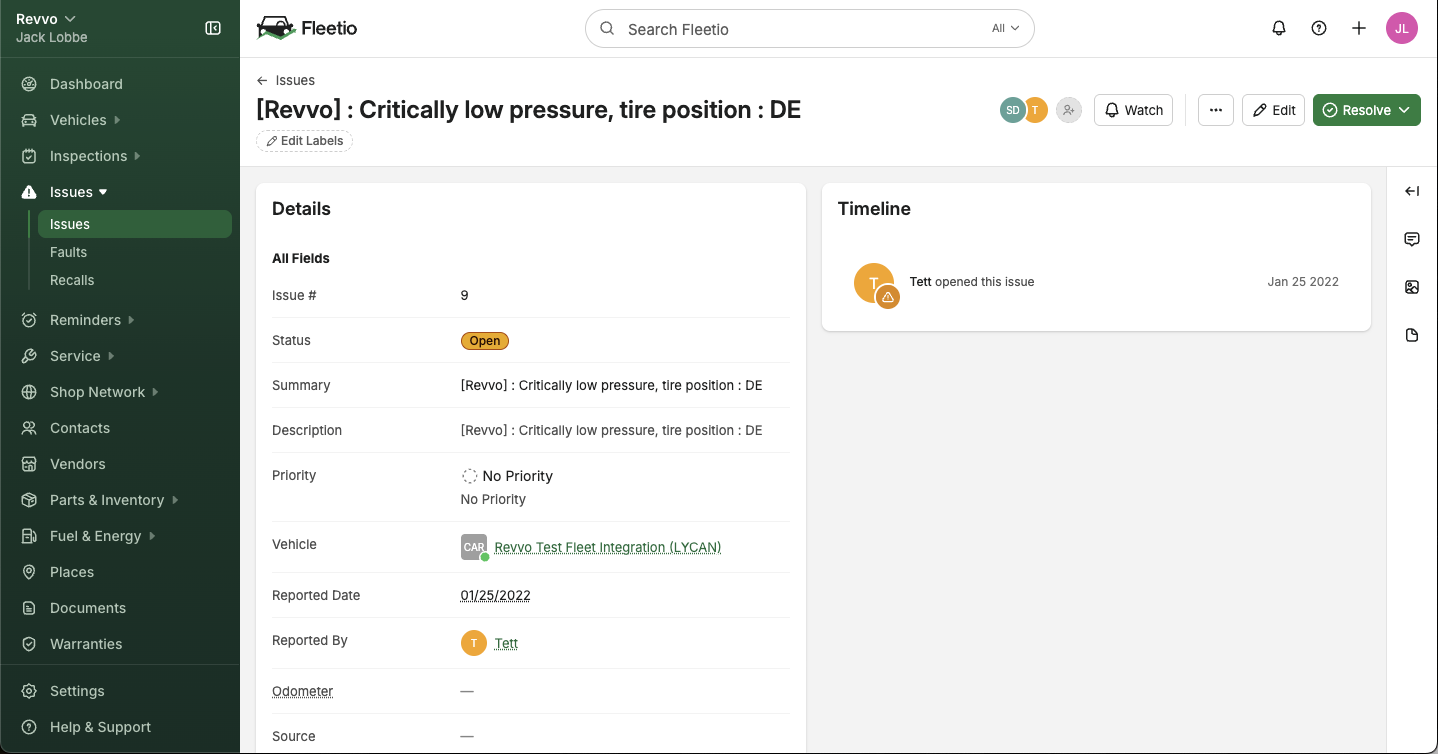Click the help question mark icon
The width and height of the screenshot is (1438, 754).
pyautogui.click(x=1319, y=29)
